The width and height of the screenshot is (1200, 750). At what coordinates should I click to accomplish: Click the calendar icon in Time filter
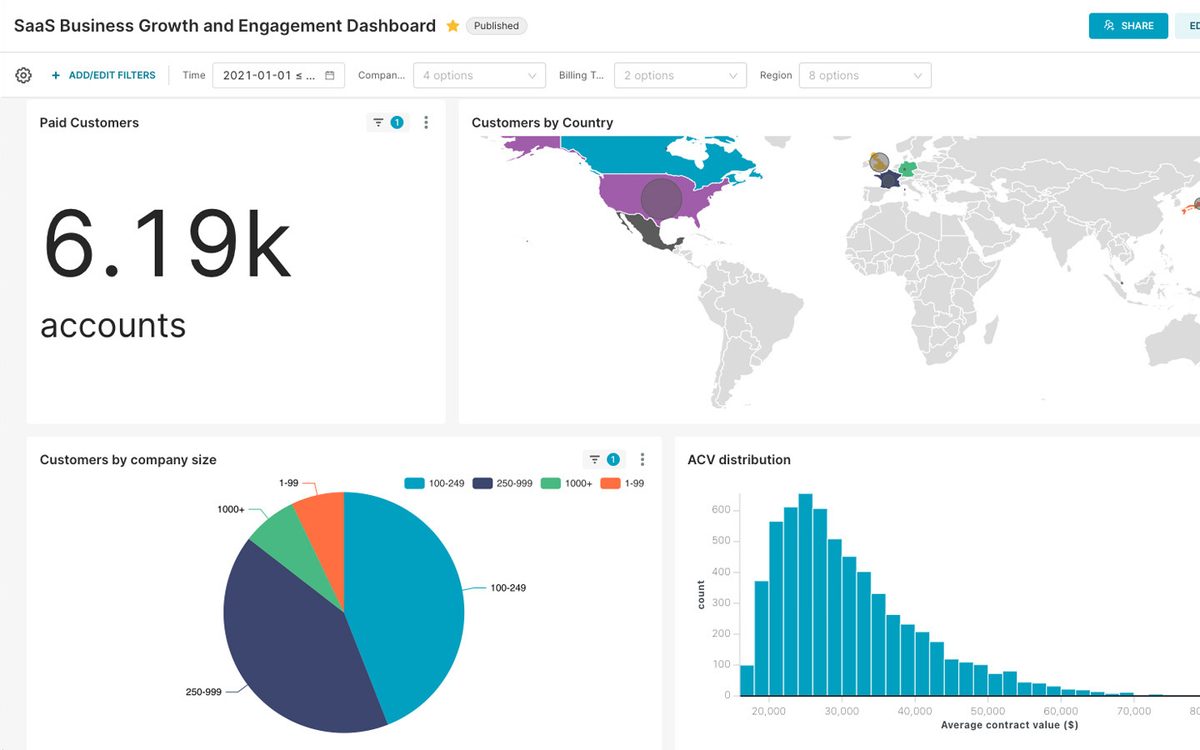point(330,75)
